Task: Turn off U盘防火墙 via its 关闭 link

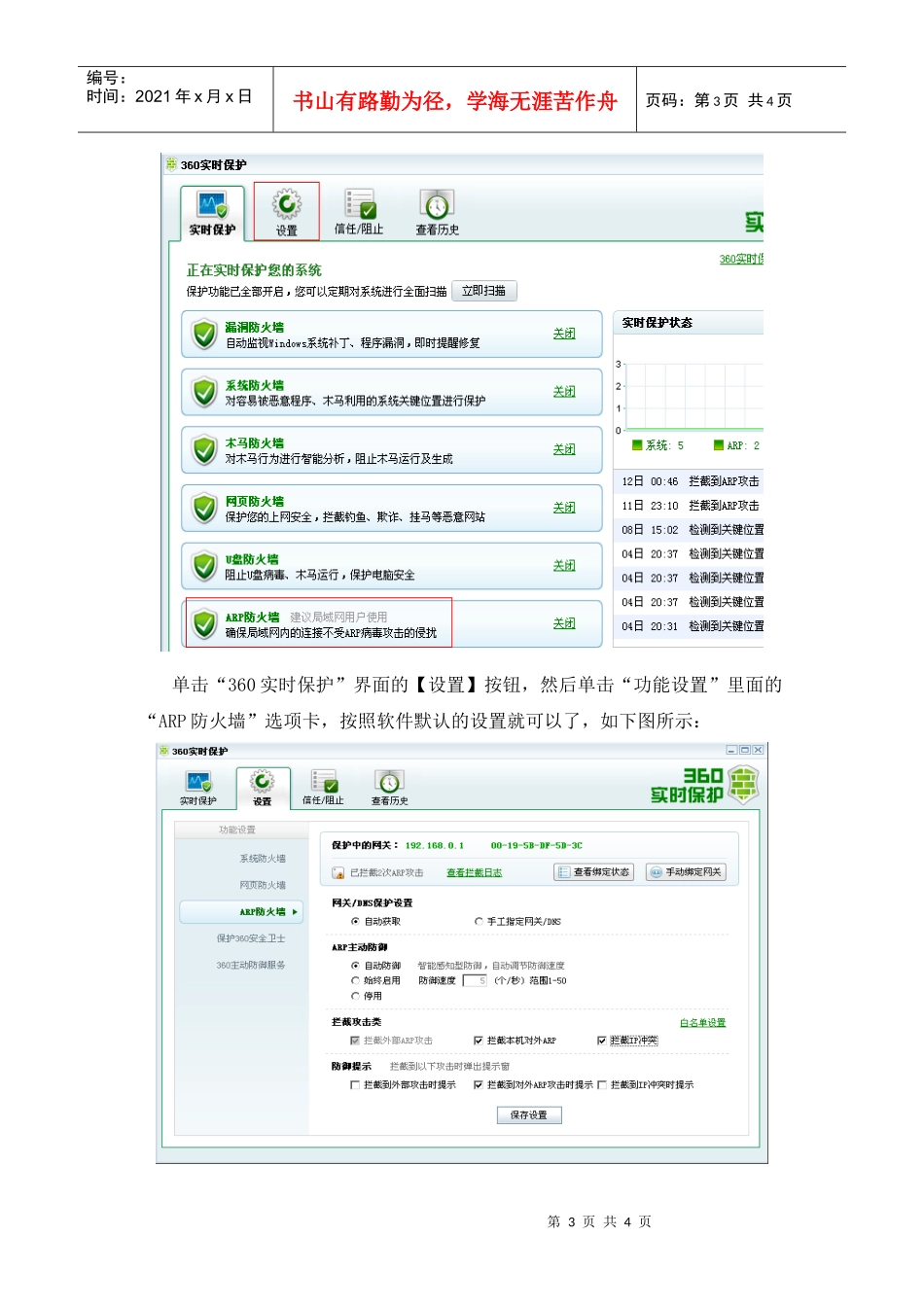Action: 564,565
